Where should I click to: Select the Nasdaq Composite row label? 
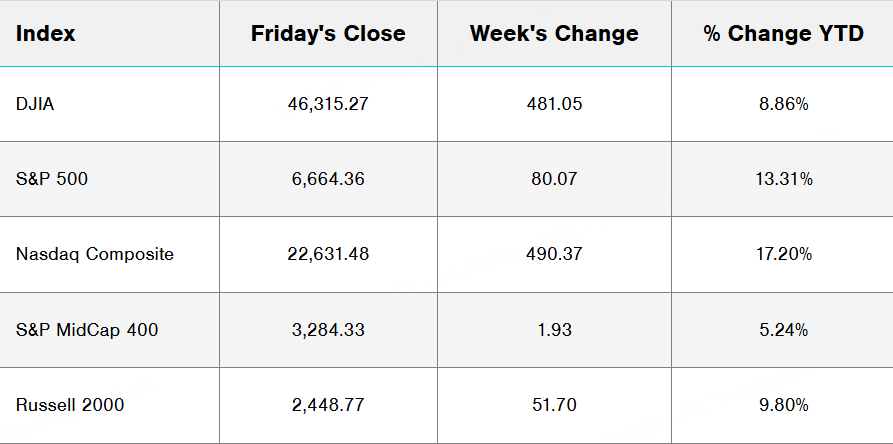95,254
